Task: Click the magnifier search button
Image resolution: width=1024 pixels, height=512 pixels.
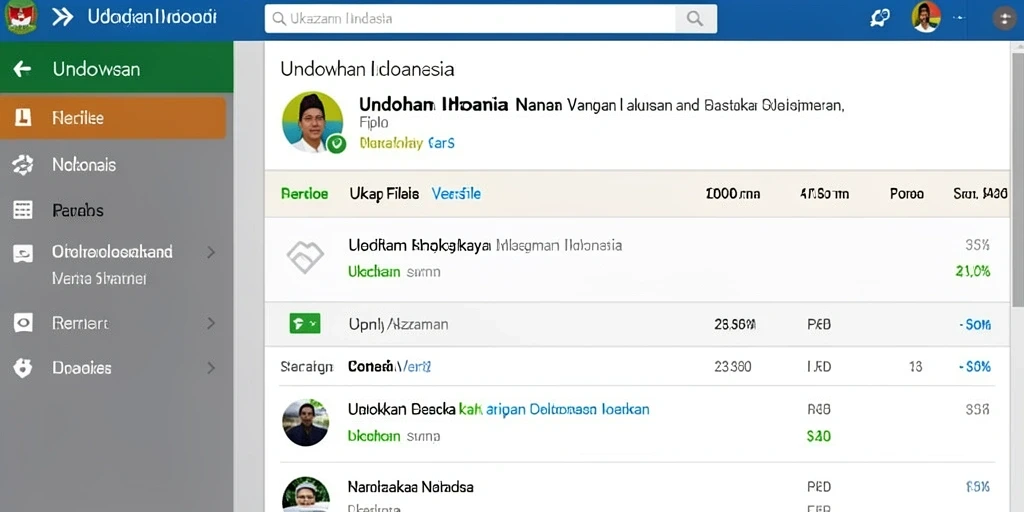Action: 695,18
